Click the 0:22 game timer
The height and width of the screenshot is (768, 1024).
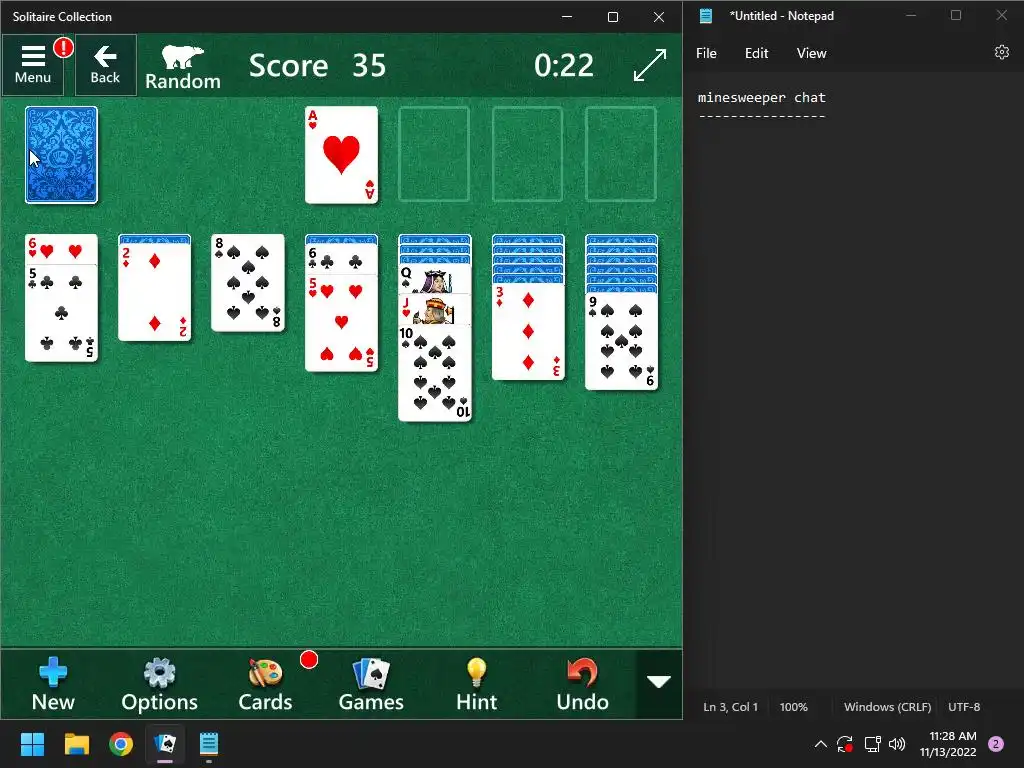tap(564, 65)
